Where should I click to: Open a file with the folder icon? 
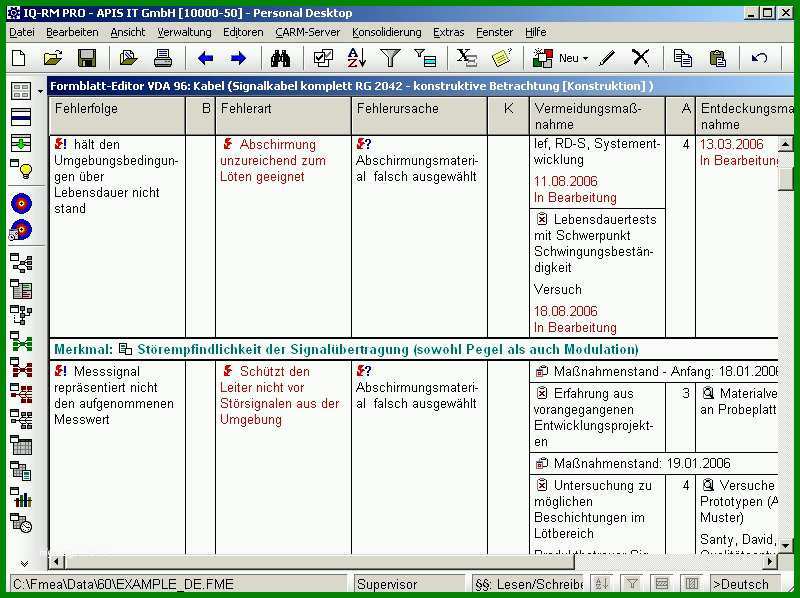pos(53,58)
